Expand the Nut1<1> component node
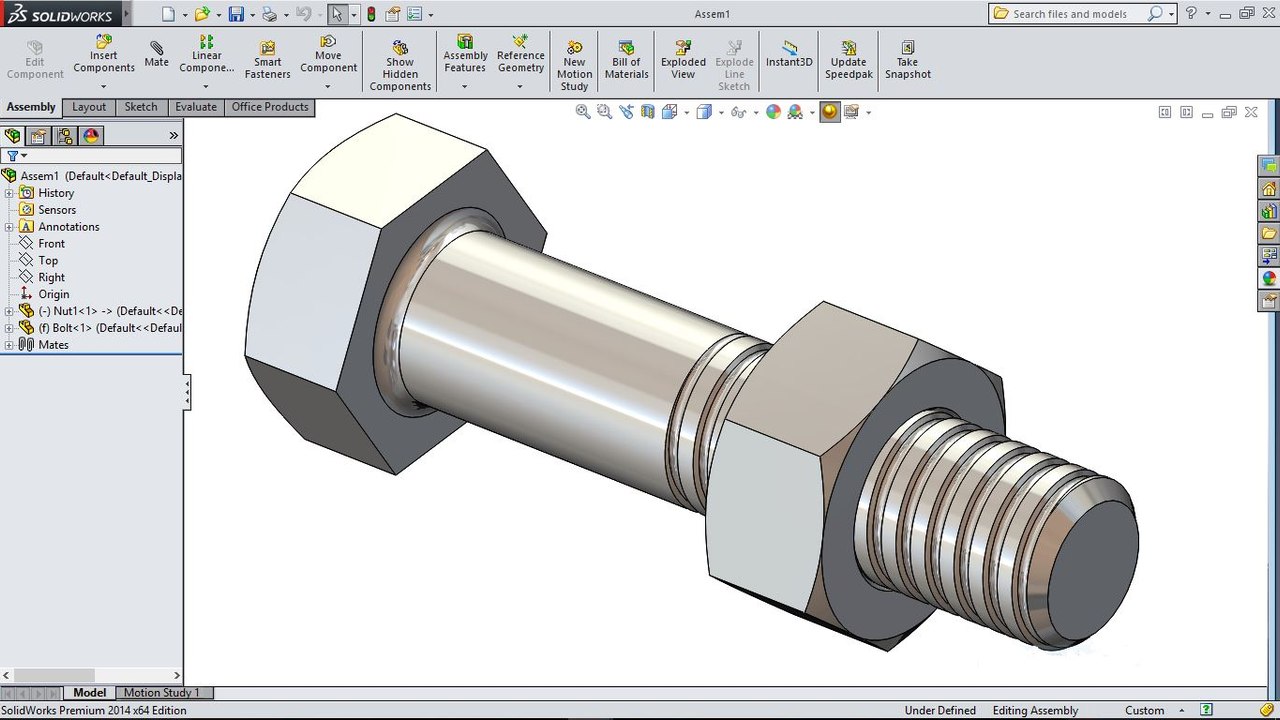 pos(9,311)
